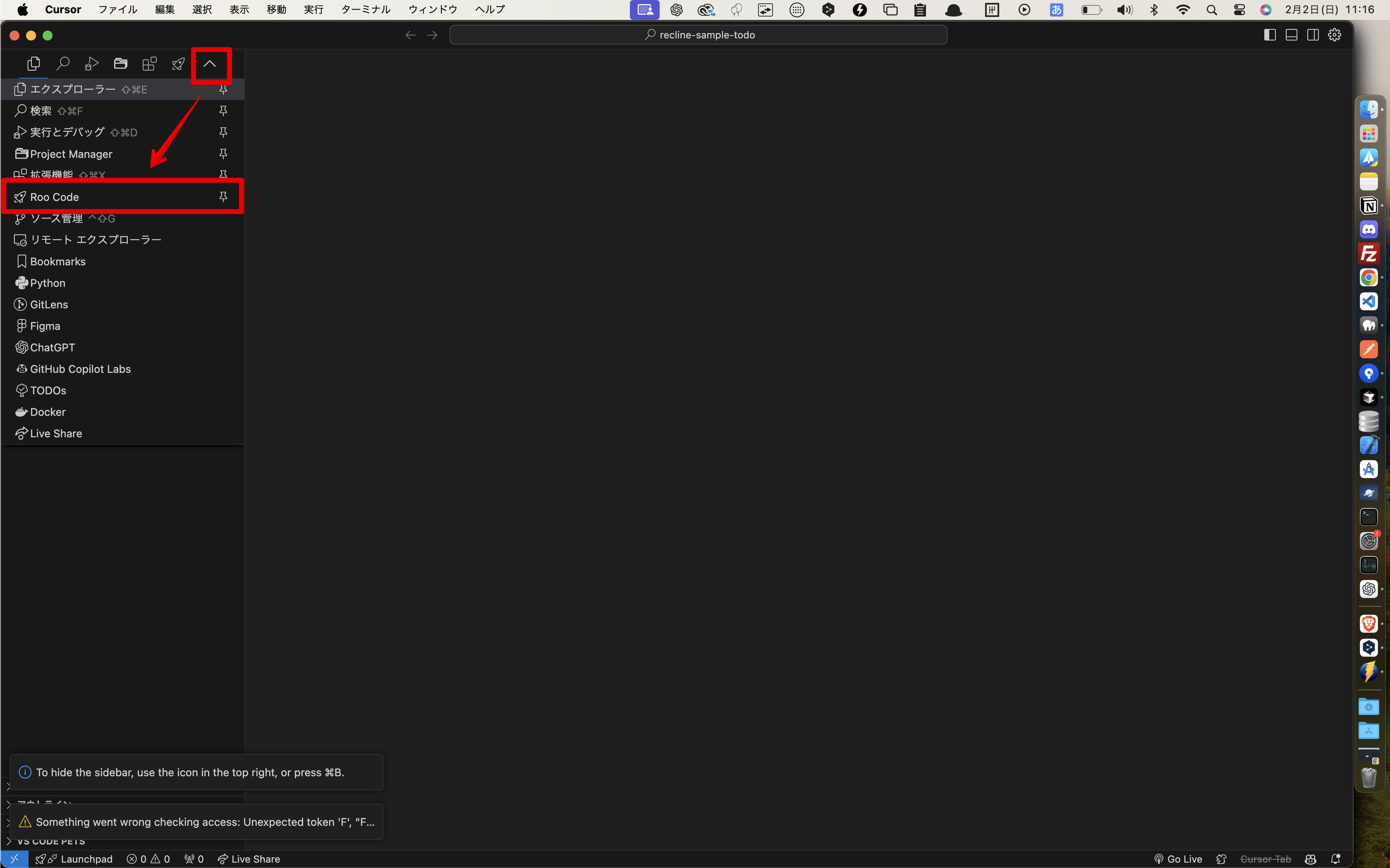Toggle pin for 実行とデバッグ entry
The height and width of the screenshot is (868, 1390).
223,132
